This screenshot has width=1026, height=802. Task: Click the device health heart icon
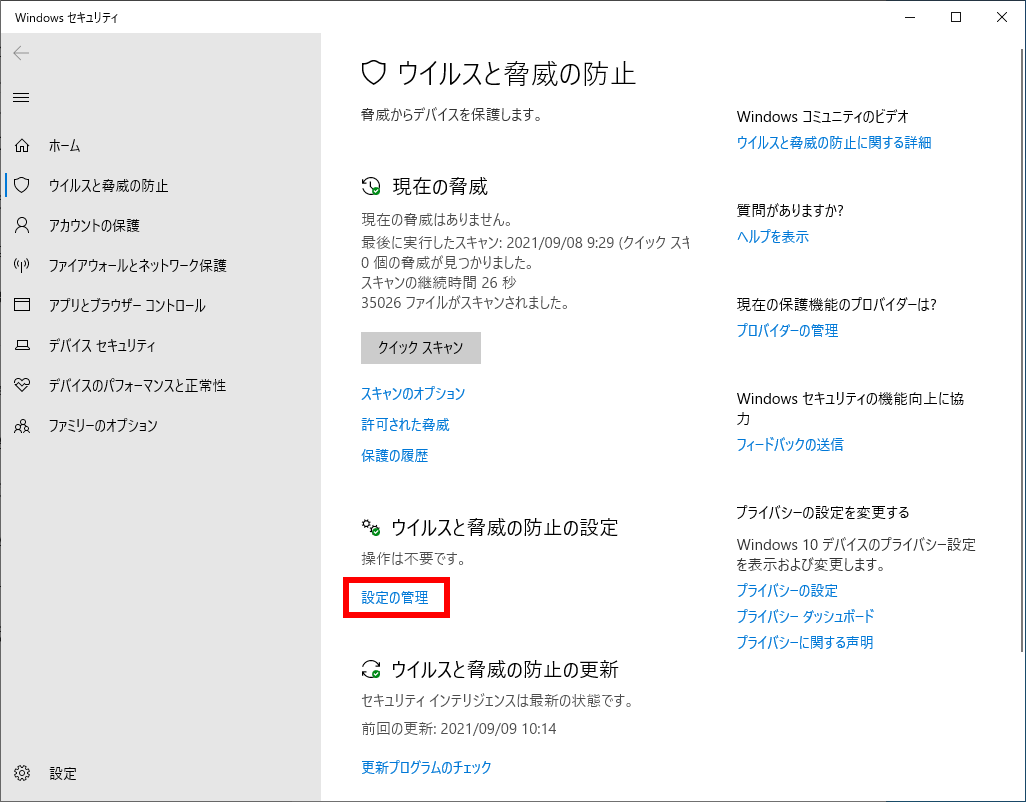pyautogui.click(x=22, y=385)
